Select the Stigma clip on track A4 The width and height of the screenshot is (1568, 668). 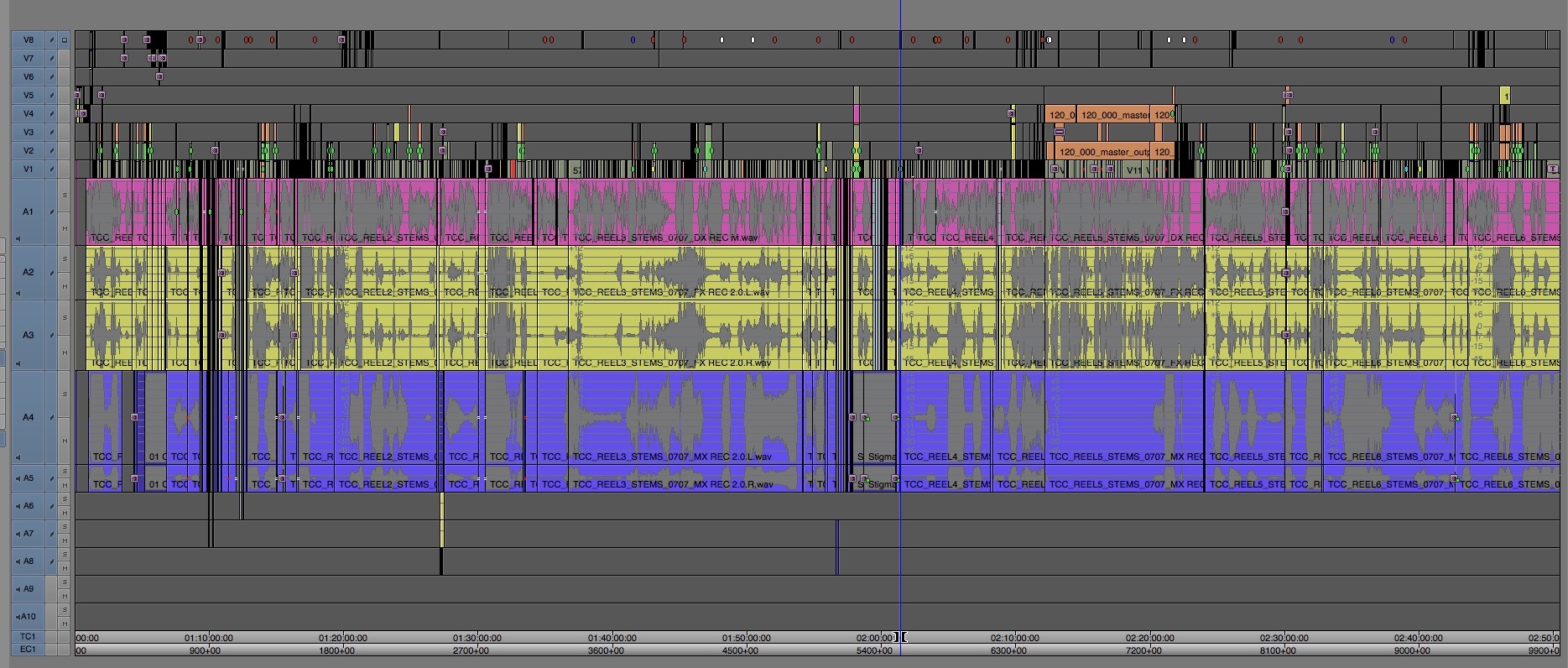880,418
